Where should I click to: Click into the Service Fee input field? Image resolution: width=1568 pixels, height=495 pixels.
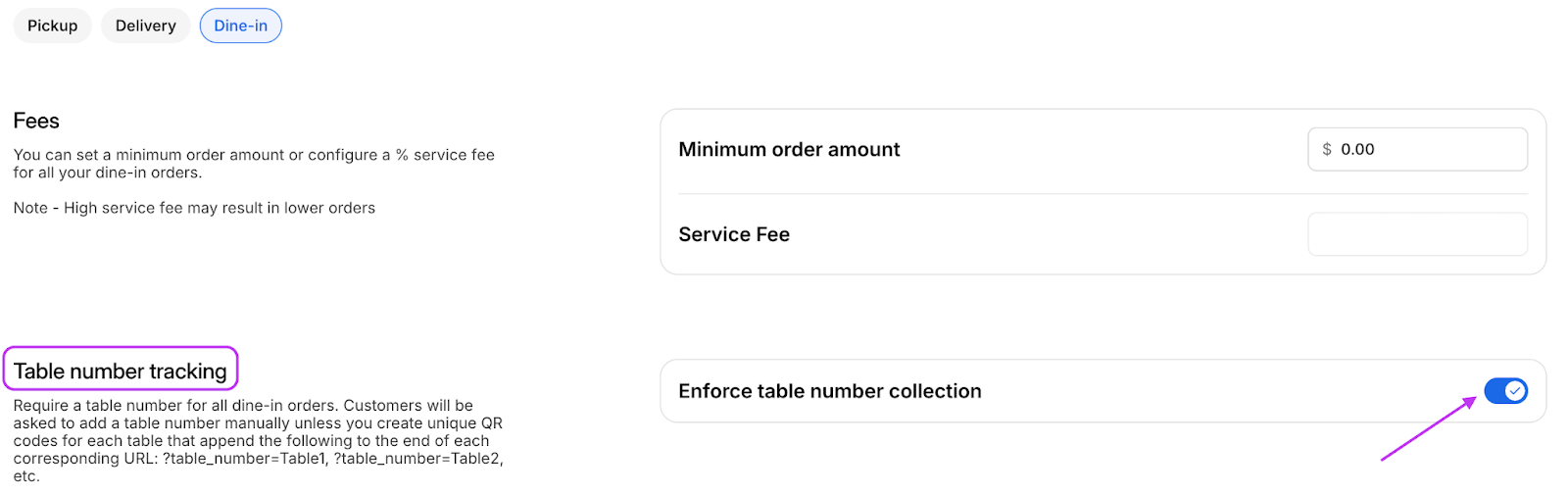(x=1417, y=234)
